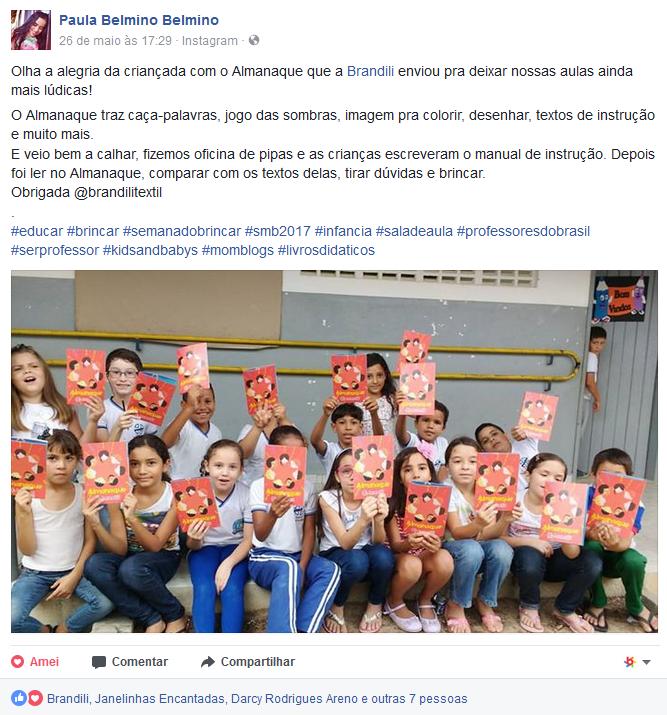Open the children's Almanaque photo

334,451
